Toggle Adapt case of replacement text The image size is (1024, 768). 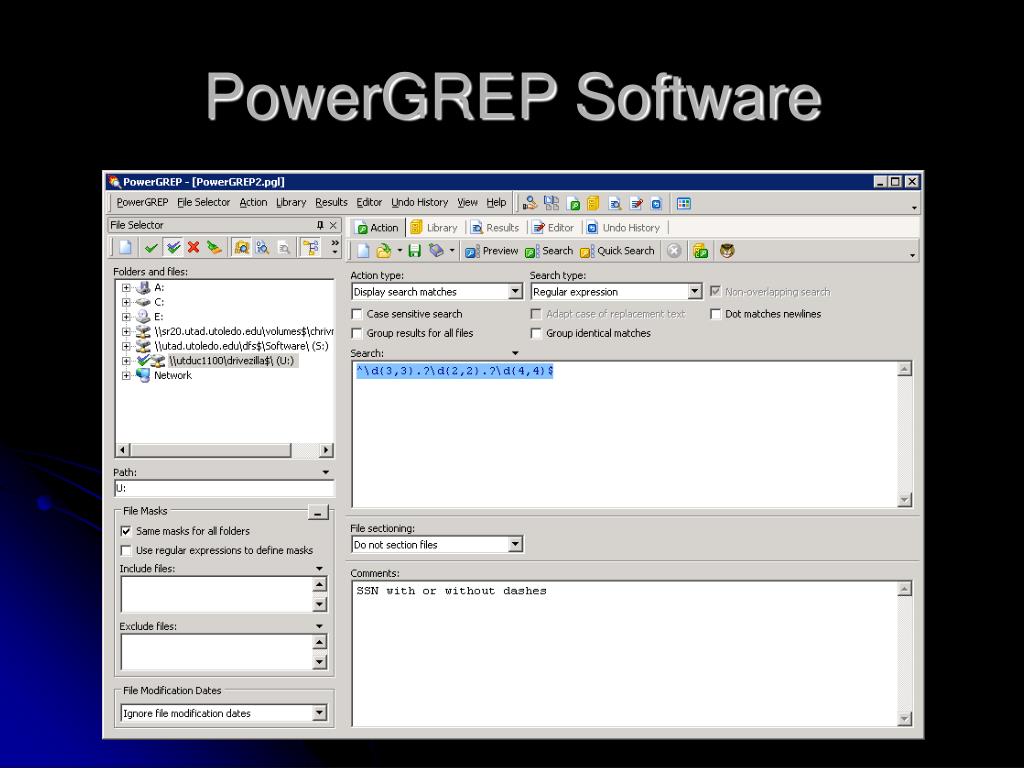[536, 314]
